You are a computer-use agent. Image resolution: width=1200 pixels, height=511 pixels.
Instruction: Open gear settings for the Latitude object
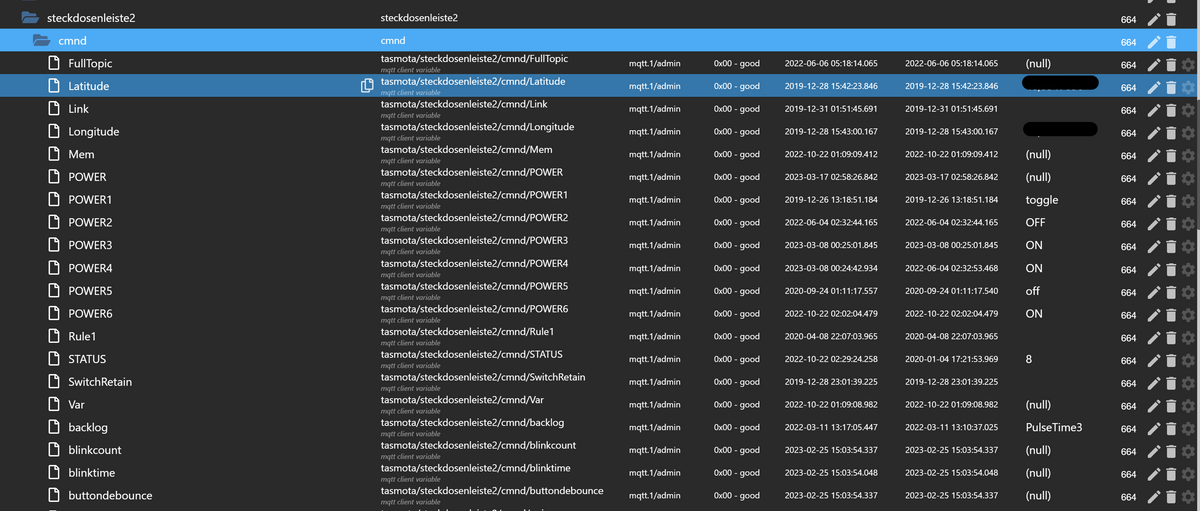[1187, 87]
